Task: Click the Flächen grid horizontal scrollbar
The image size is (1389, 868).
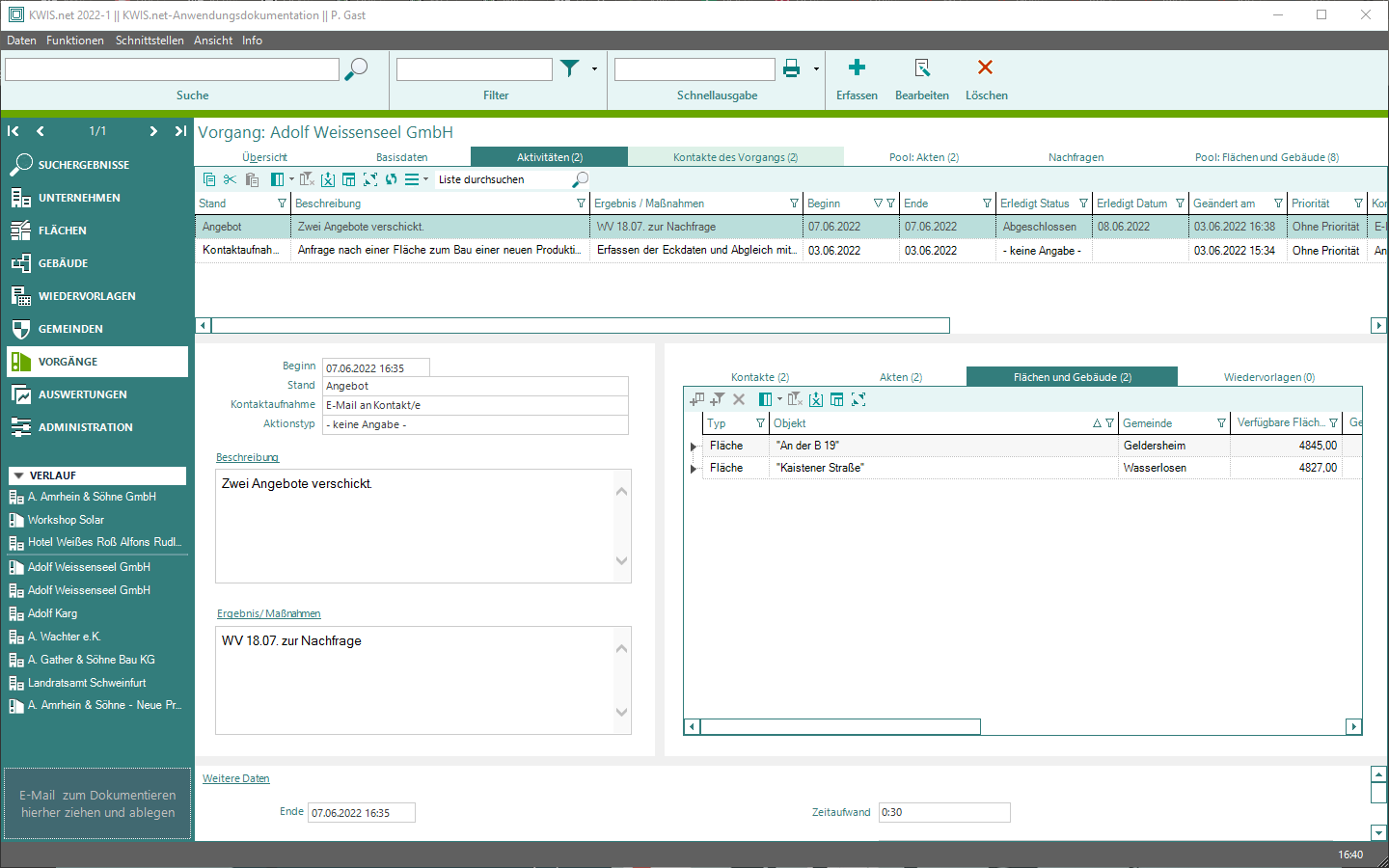Action: [x=840, y=727]
